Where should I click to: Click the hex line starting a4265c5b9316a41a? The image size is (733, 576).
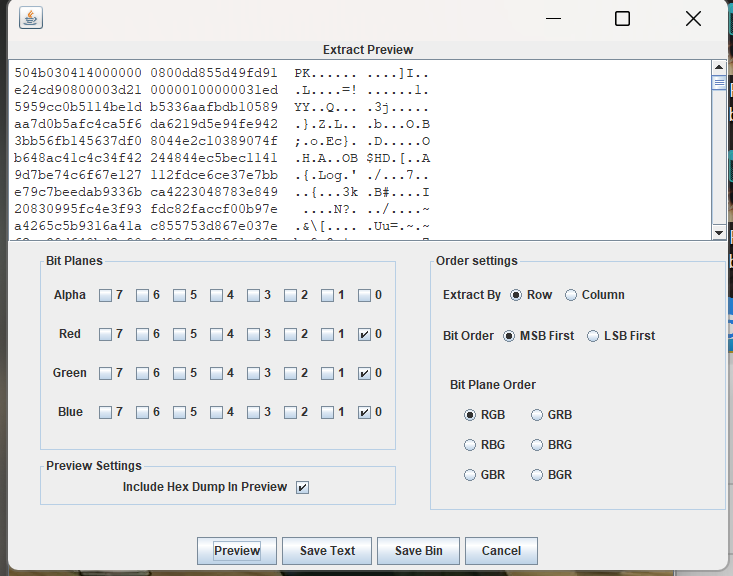(222, 226)
